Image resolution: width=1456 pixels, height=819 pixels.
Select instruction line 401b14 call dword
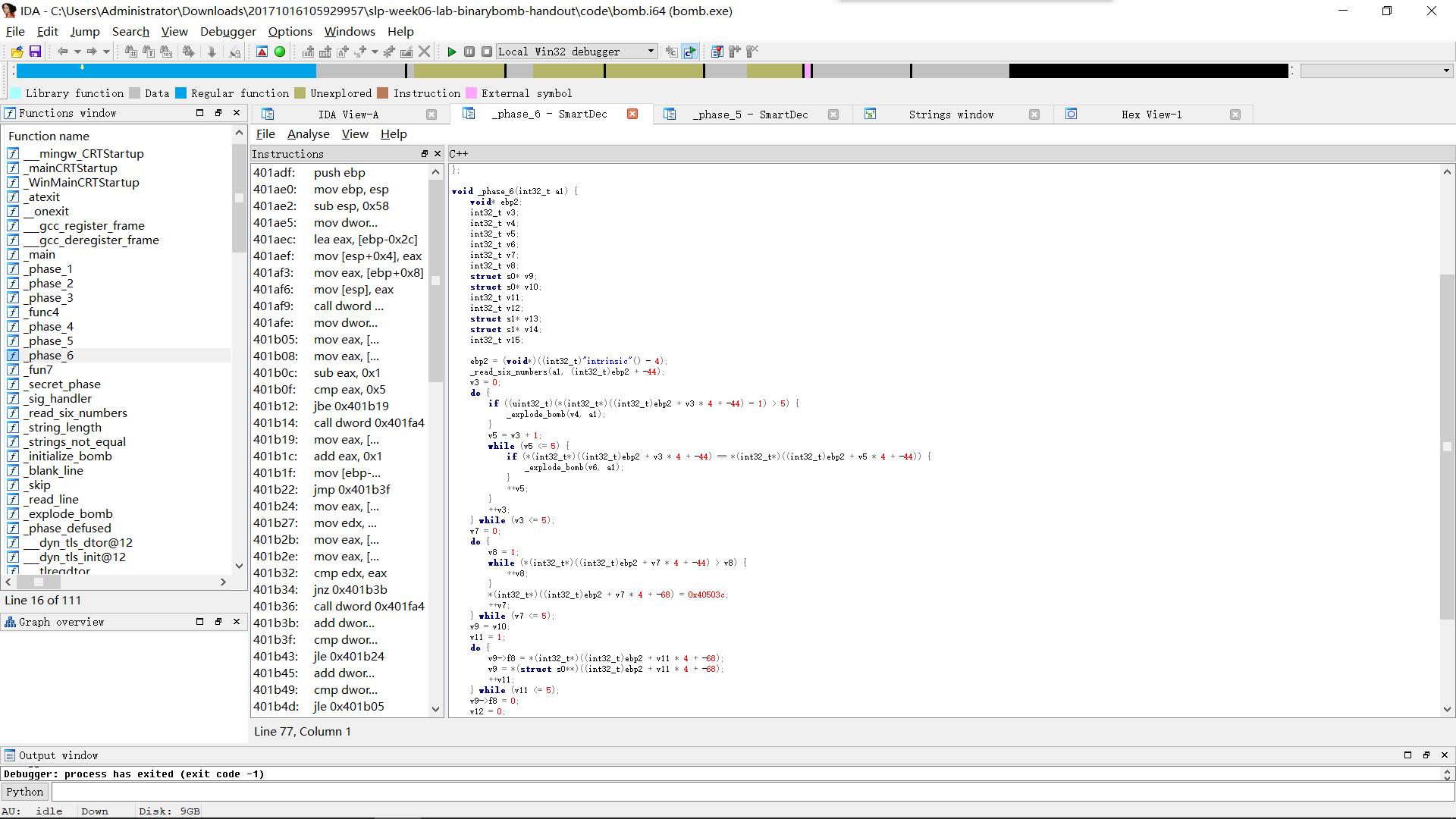point(339,423)
